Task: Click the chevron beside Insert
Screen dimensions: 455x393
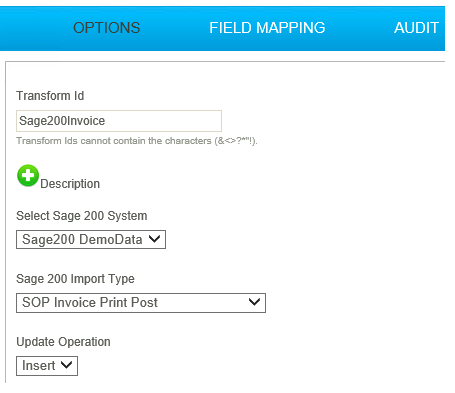Action: pos(66,365)
